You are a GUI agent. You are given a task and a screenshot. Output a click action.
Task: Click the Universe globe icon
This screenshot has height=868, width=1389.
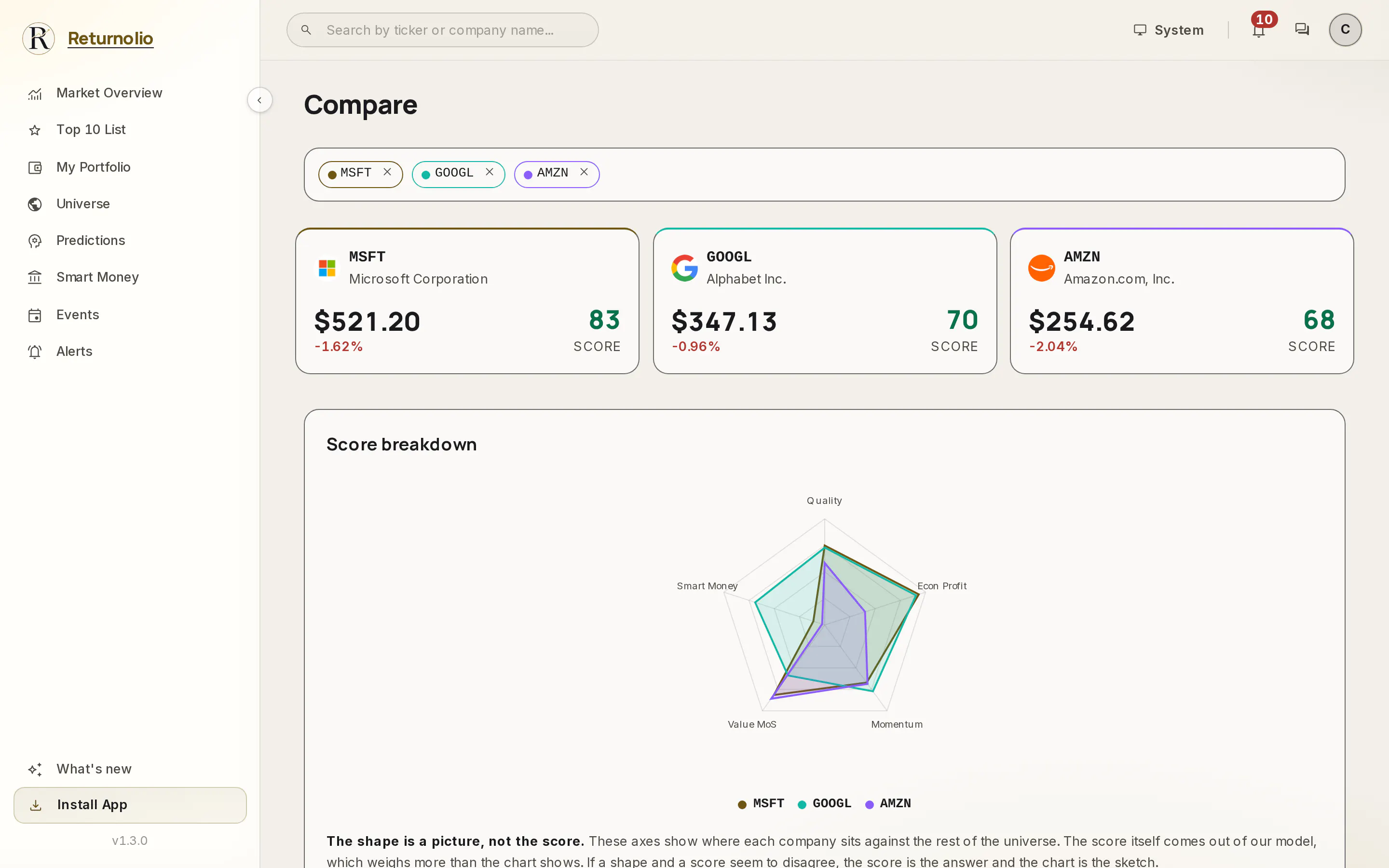coord(35,204)
